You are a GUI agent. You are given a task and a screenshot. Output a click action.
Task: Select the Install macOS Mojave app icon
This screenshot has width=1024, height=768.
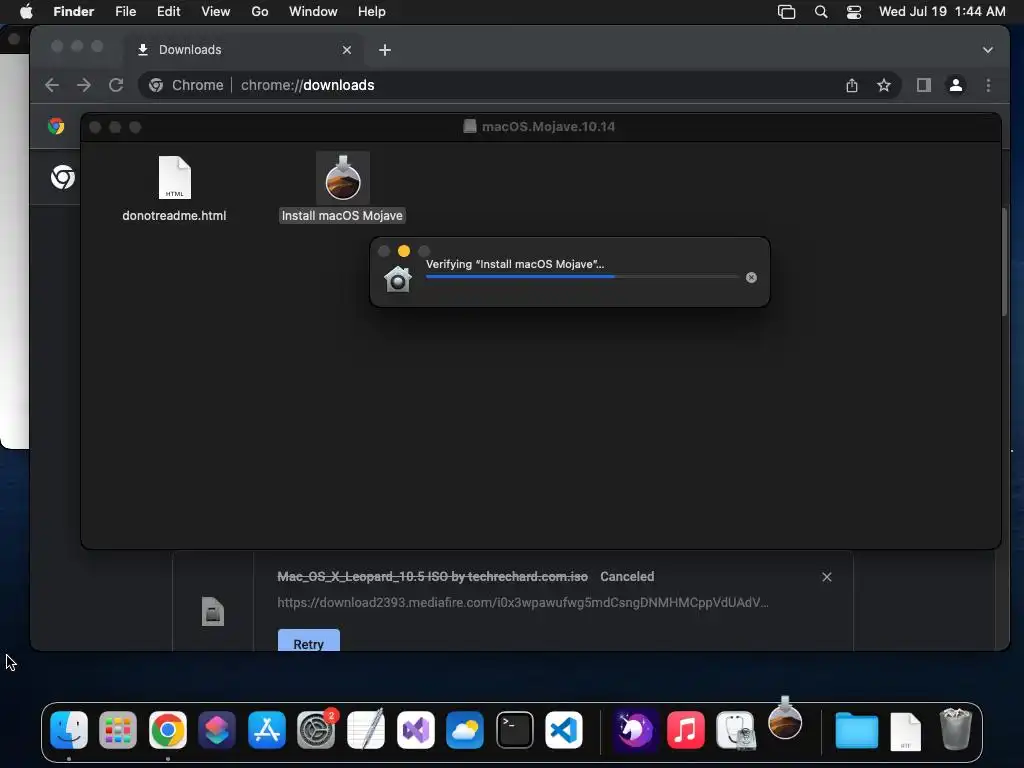(x=343, y=178)
